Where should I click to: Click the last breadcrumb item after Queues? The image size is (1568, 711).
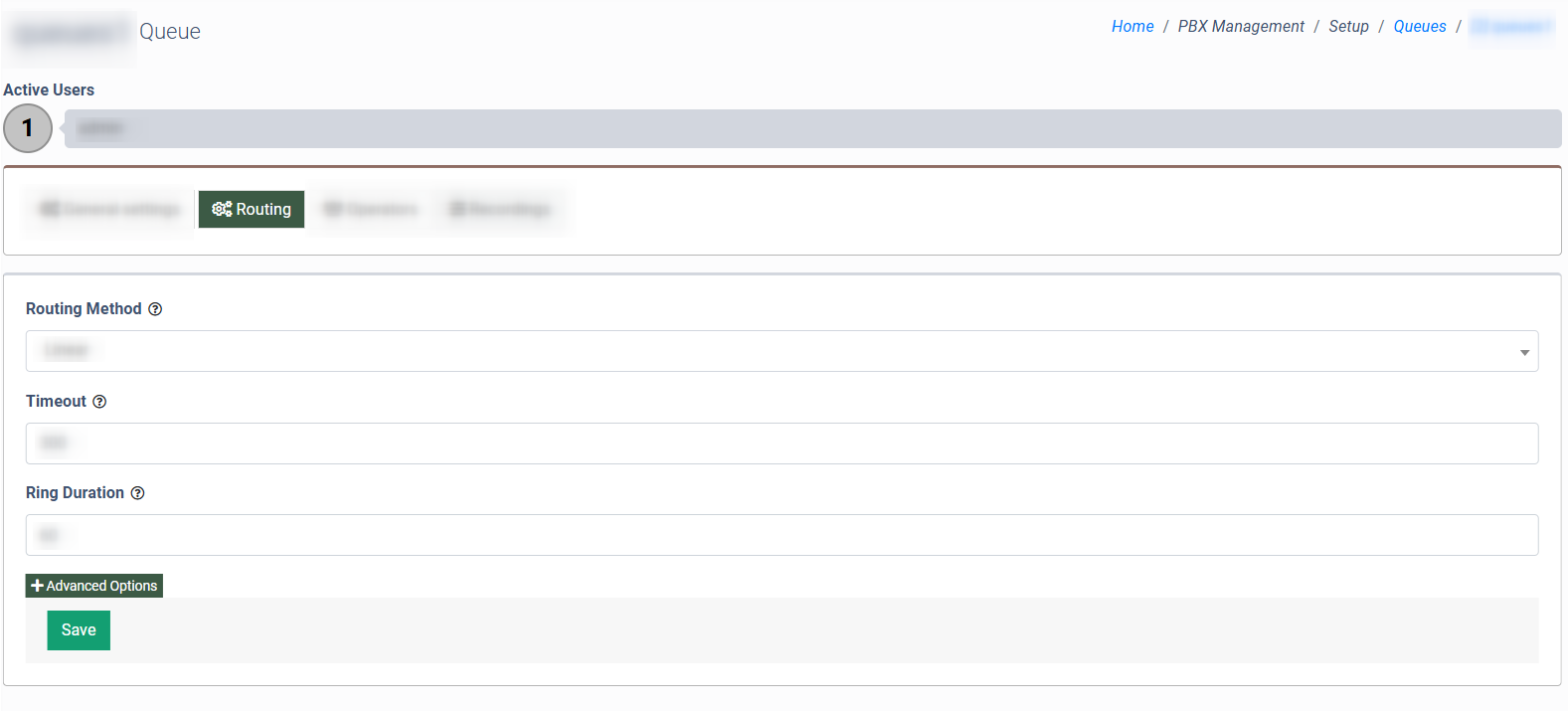(x=1510, y=27)
